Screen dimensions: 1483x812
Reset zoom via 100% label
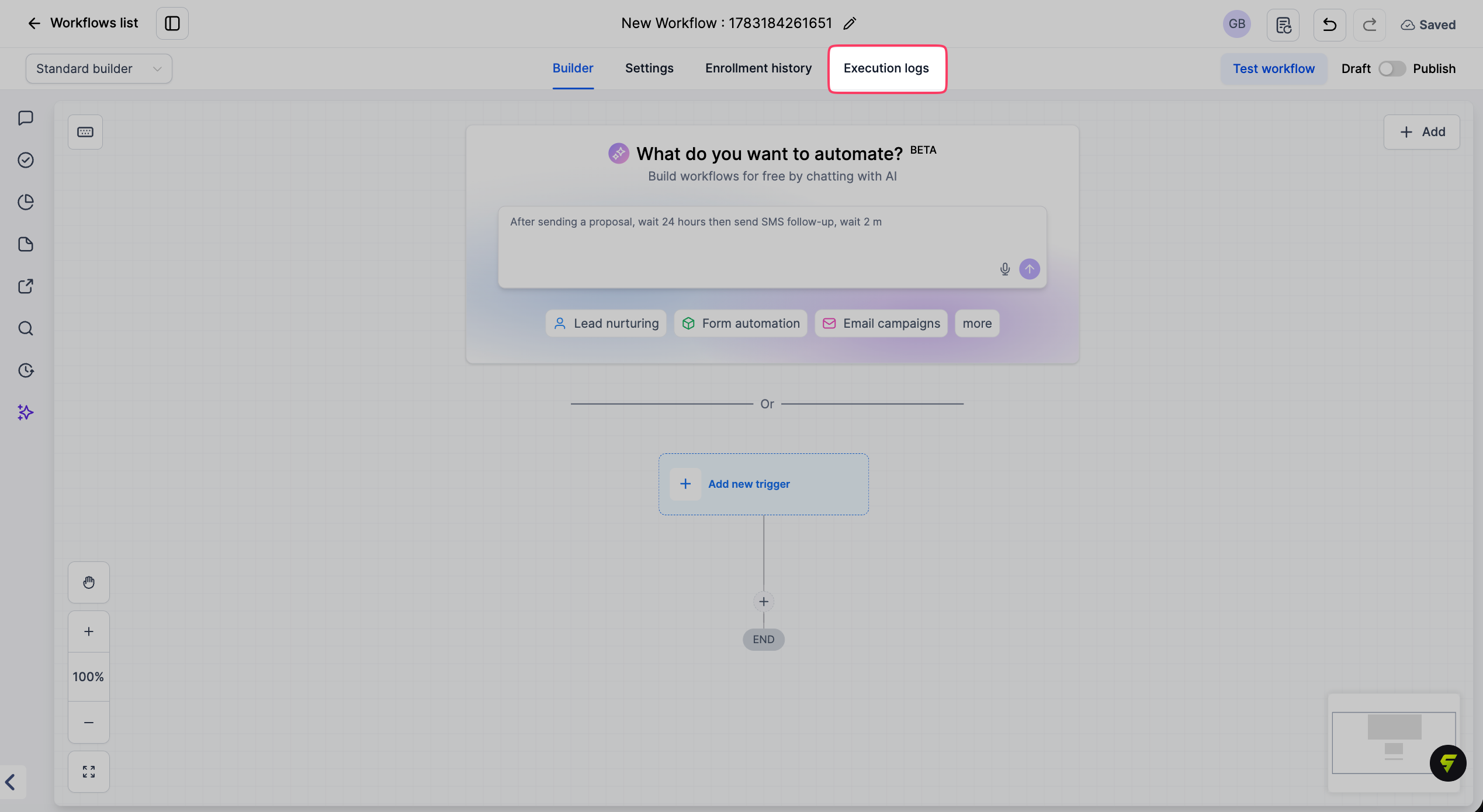[89, 676]
